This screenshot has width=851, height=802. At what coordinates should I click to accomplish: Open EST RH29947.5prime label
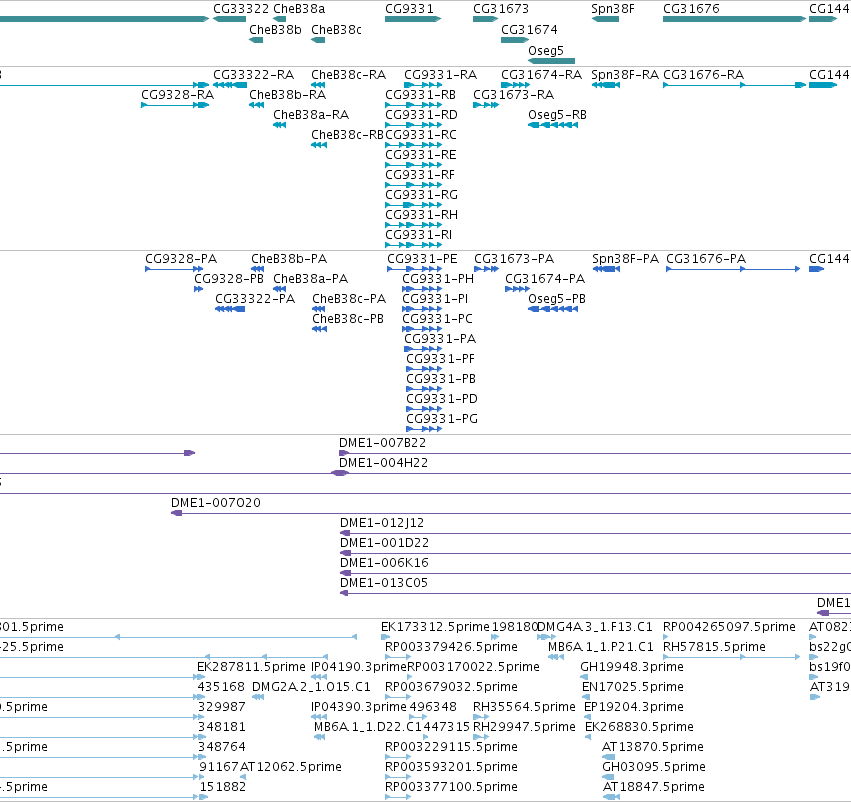pyautogui.click(x=524, y=727)
